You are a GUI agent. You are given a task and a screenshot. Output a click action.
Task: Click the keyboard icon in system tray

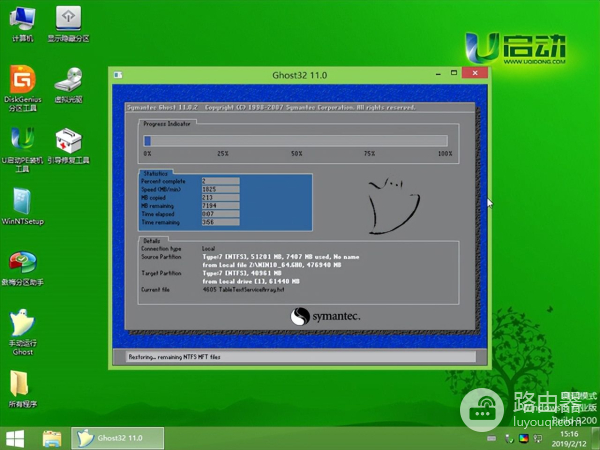point(492,439)
